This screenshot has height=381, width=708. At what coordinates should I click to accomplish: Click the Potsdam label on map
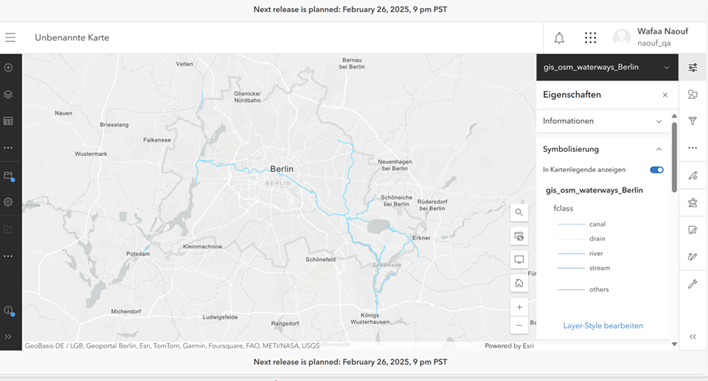(x=138, y=254)
